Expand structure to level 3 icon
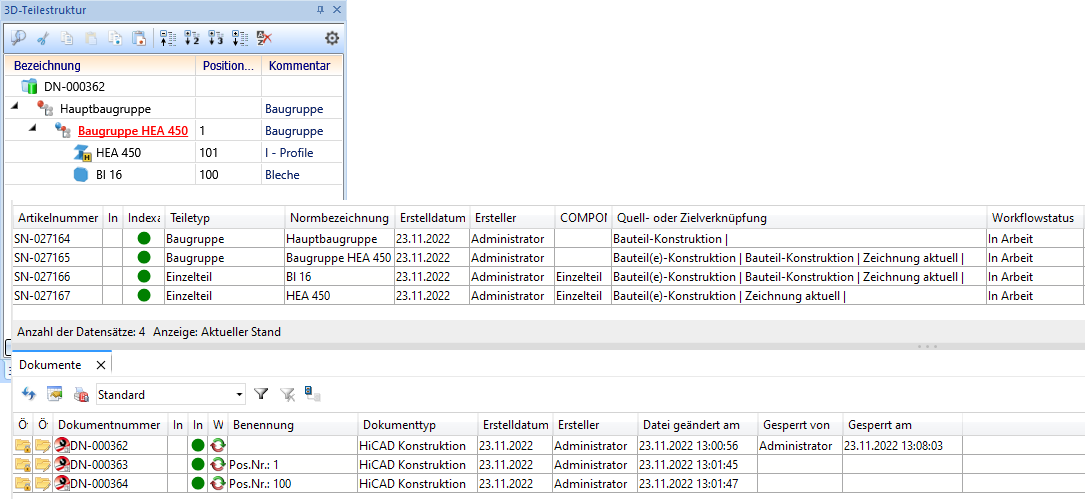The image size is (1085, 499). 215,39
